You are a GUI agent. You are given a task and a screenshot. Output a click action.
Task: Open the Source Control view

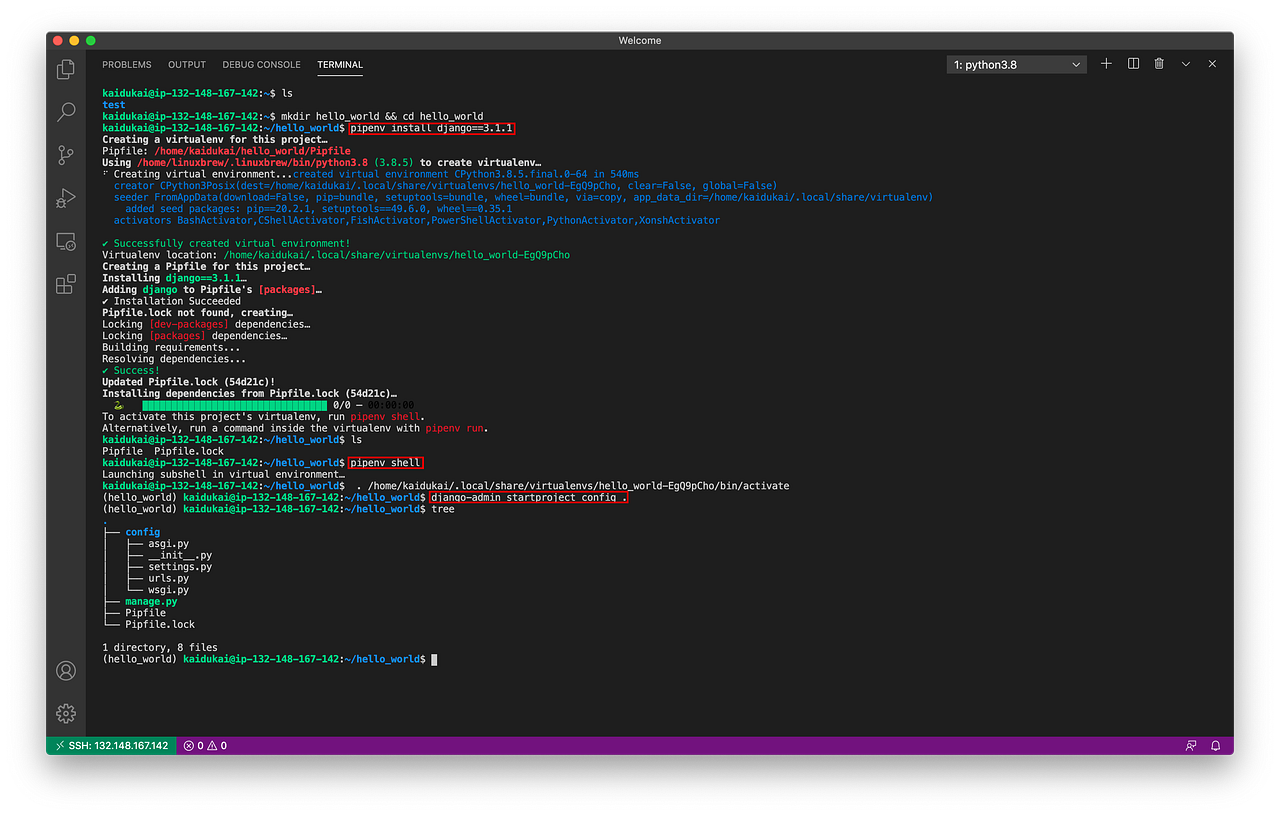point(66,155)
